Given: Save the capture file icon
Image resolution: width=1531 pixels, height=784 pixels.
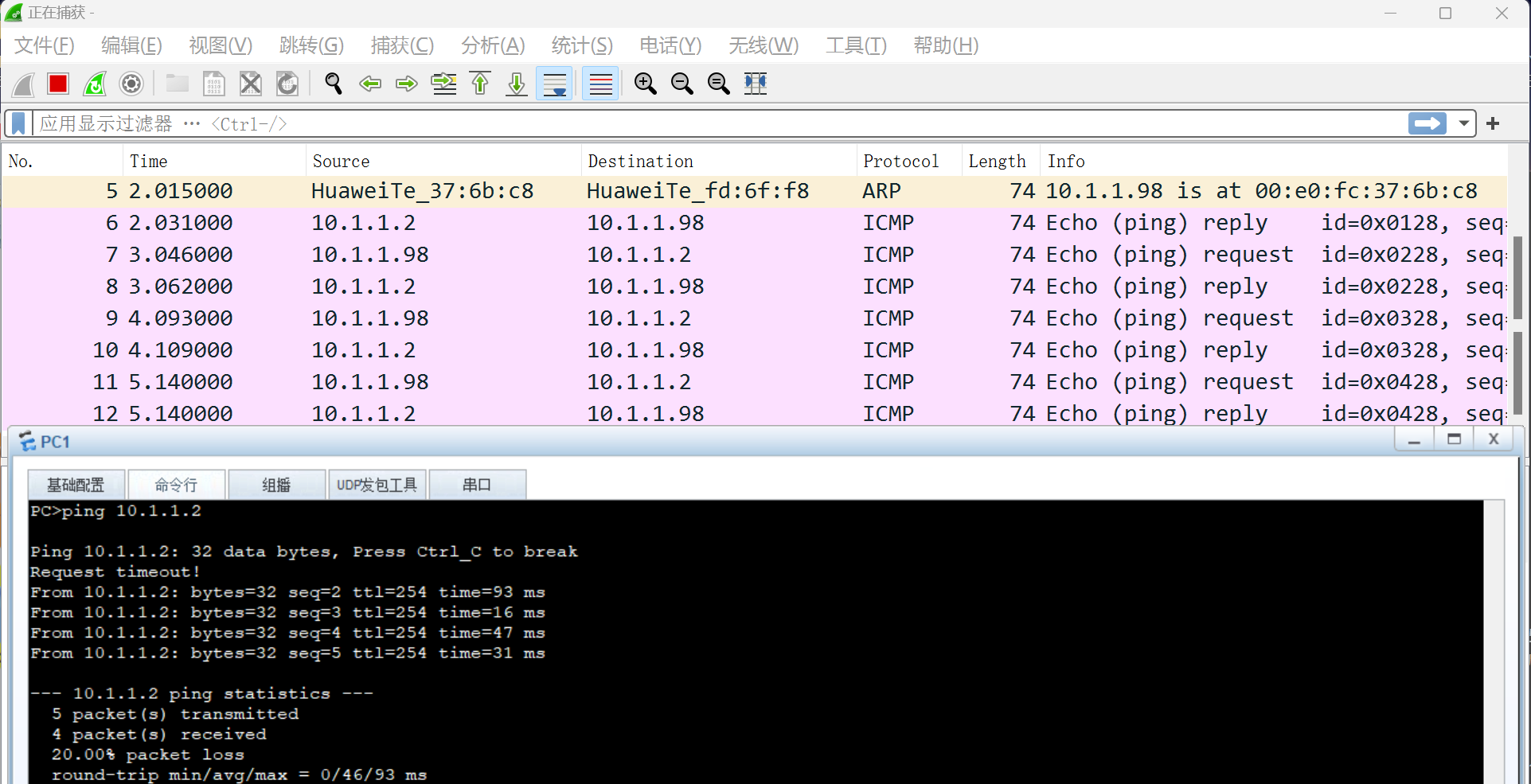Looking at the screenshot, I should (214, 84).
